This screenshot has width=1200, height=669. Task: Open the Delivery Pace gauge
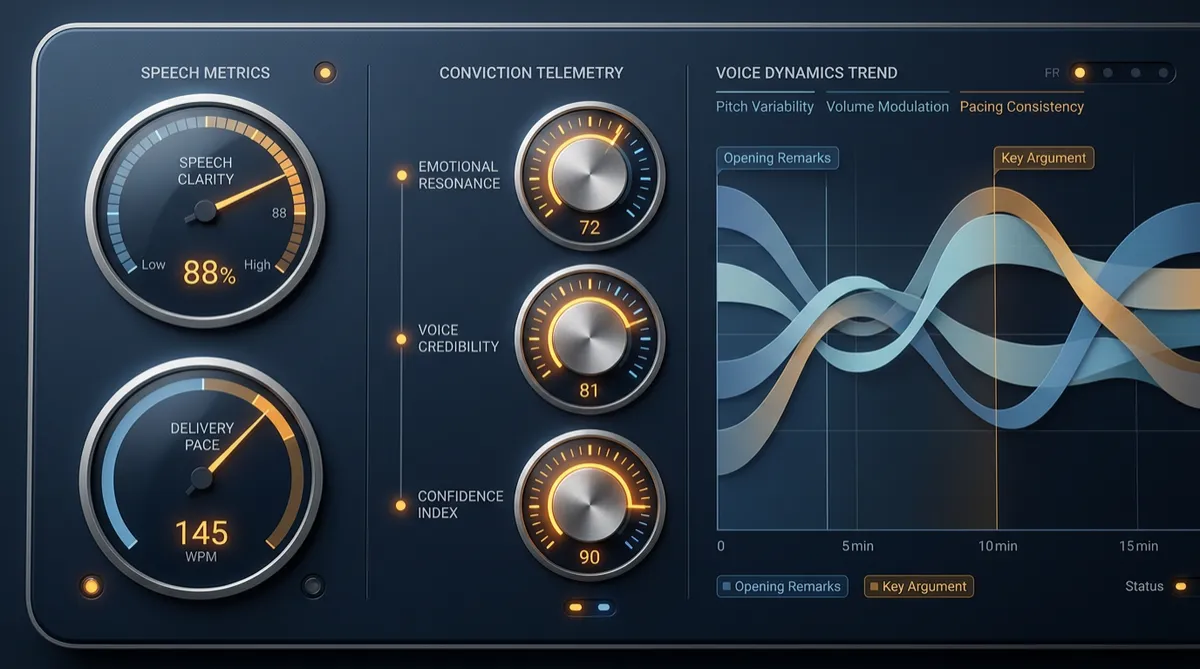(x=201, y=478)
